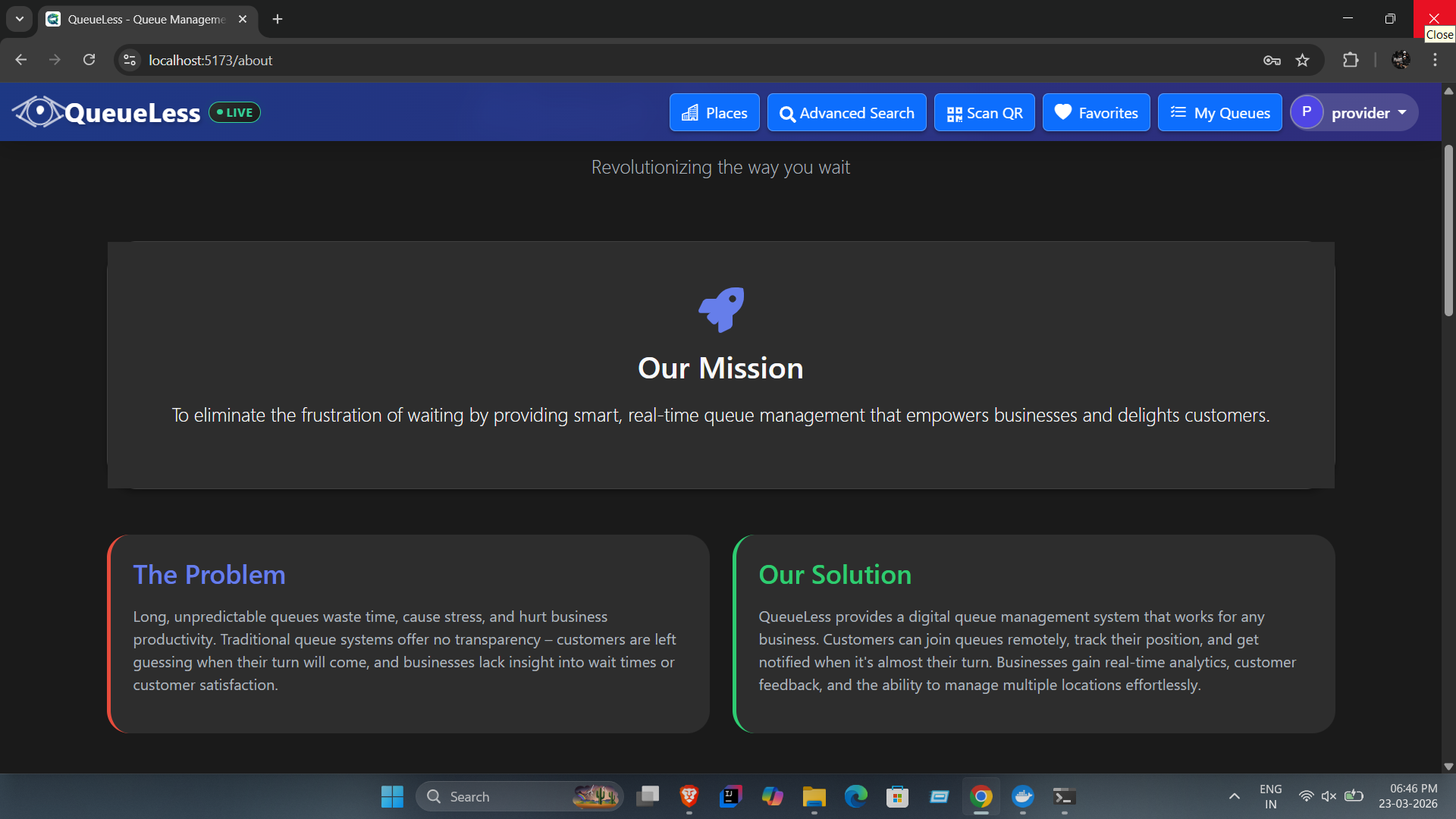Open the Scan QR page
This screenshot has height=819, width=1456.
[x=984, y=112]
